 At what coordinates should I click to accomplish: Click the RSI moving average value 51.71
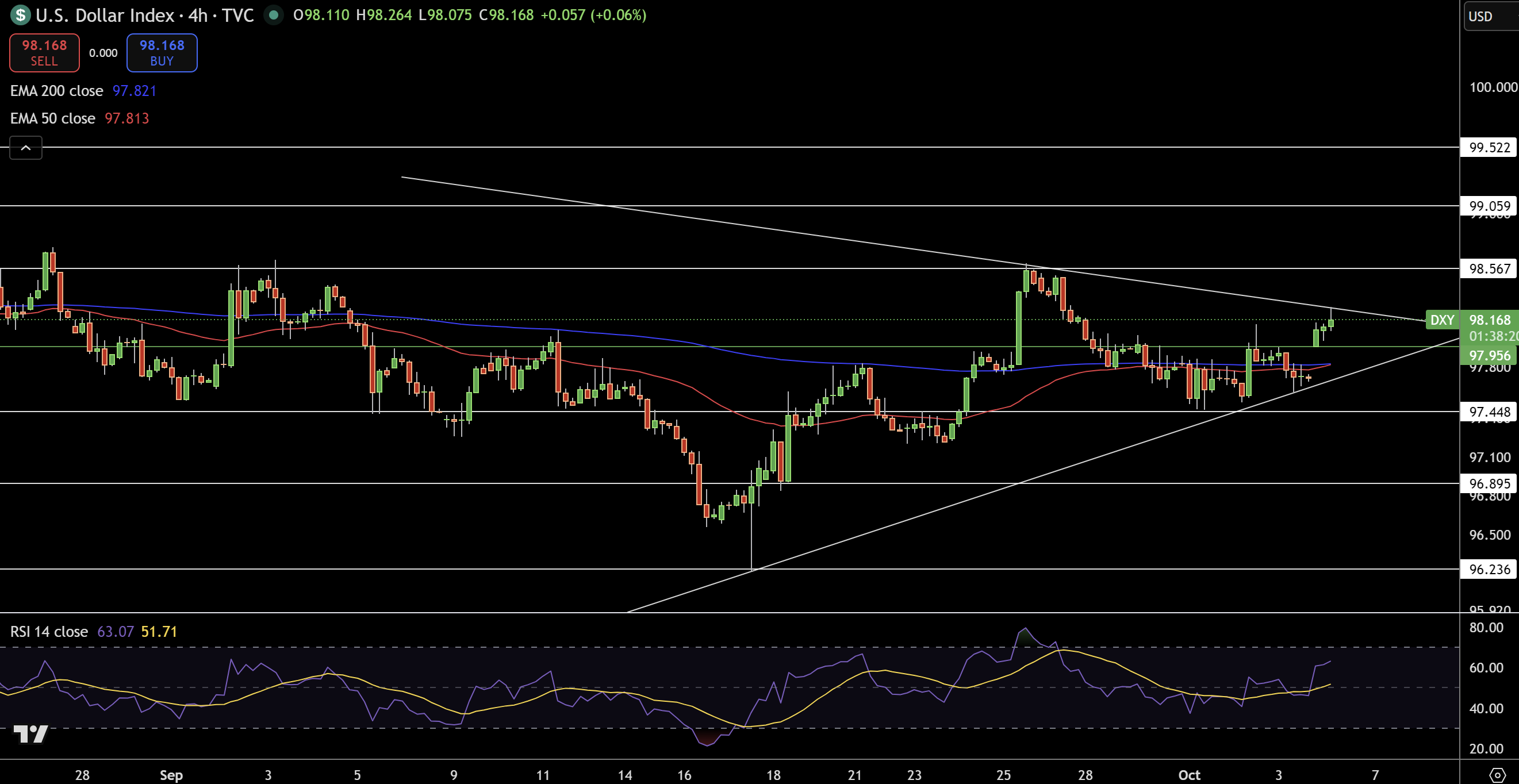[159, 632]
